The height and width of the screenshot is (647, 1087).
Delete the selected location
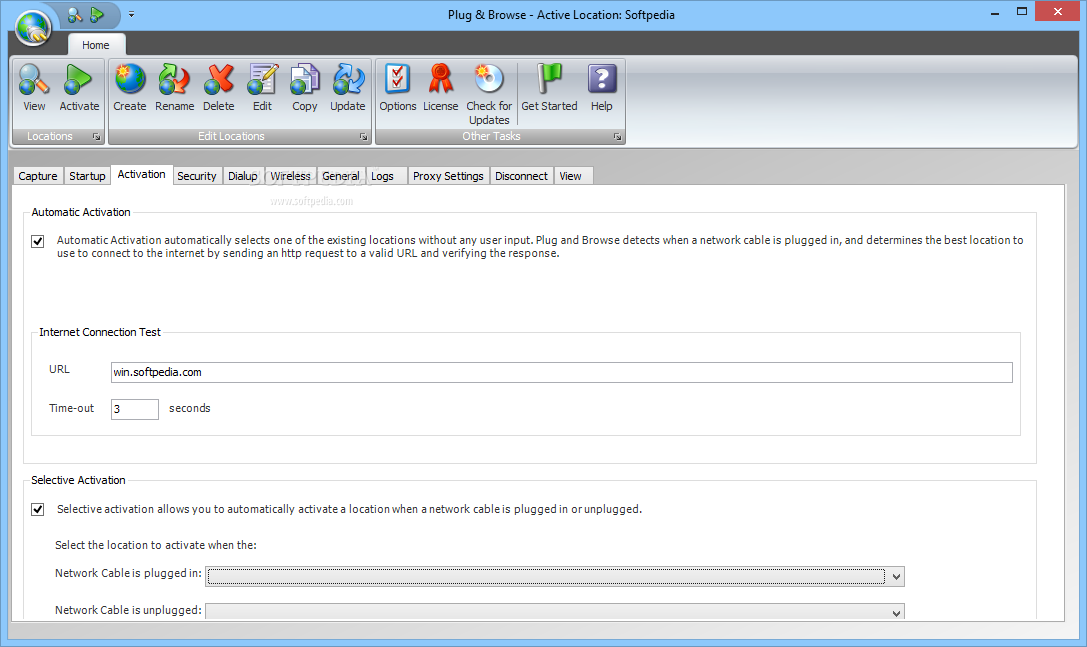[218, 88]
